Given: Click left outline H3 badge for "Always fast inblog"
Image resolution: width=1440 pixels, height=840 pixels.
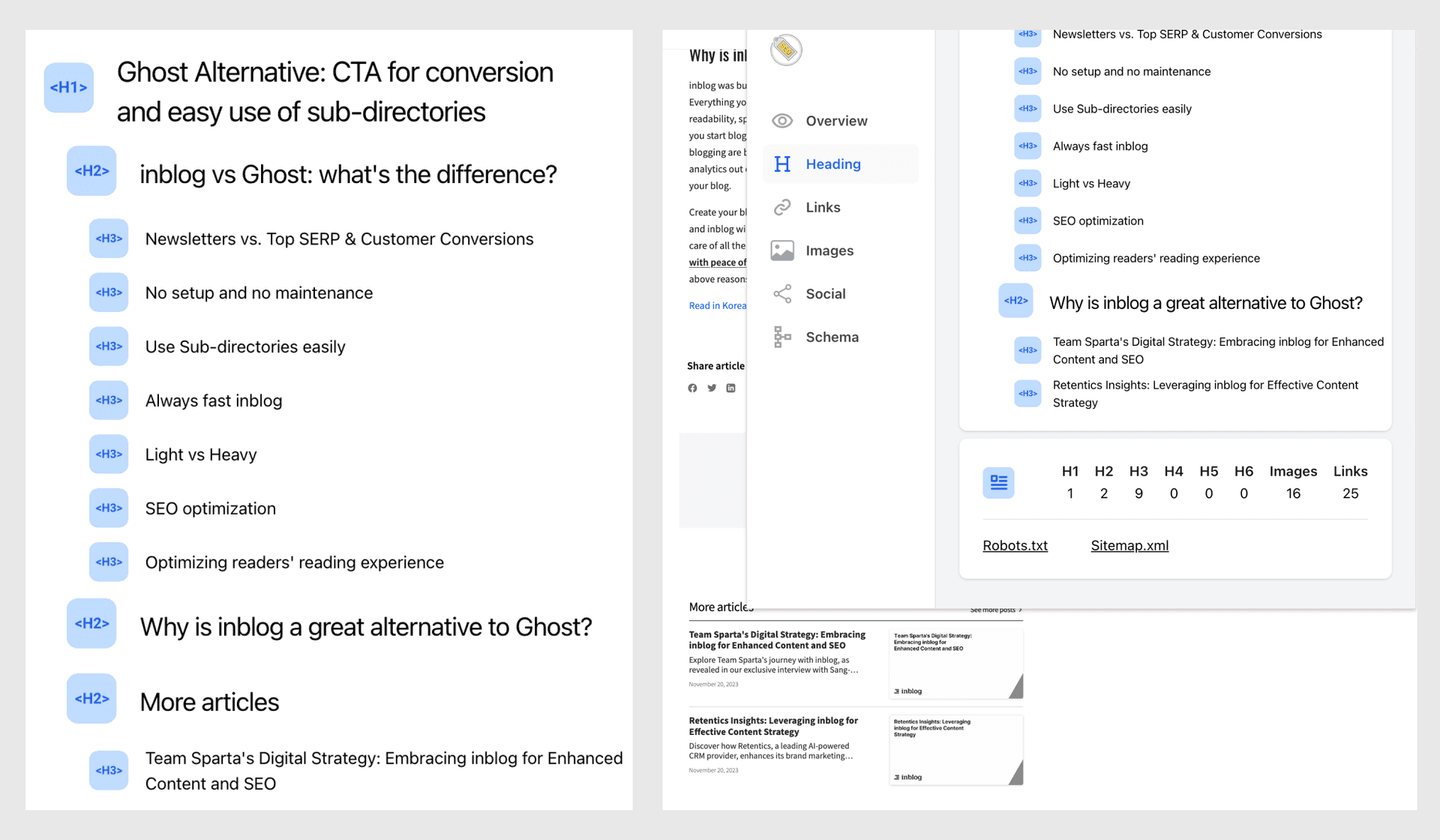Looking at the screenshot, I should point(109,400).
